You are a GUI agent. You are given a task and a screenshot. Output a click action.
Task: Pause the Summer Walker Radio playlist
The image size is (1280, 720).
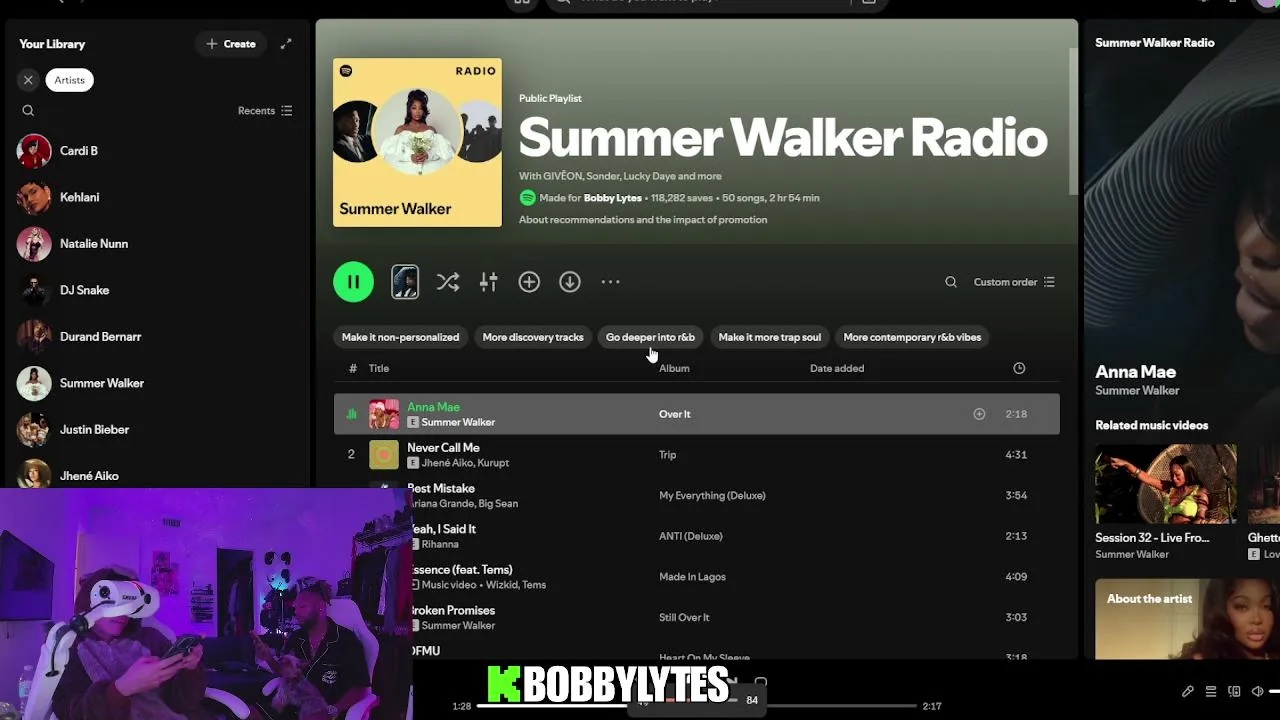tap(353, 282)
